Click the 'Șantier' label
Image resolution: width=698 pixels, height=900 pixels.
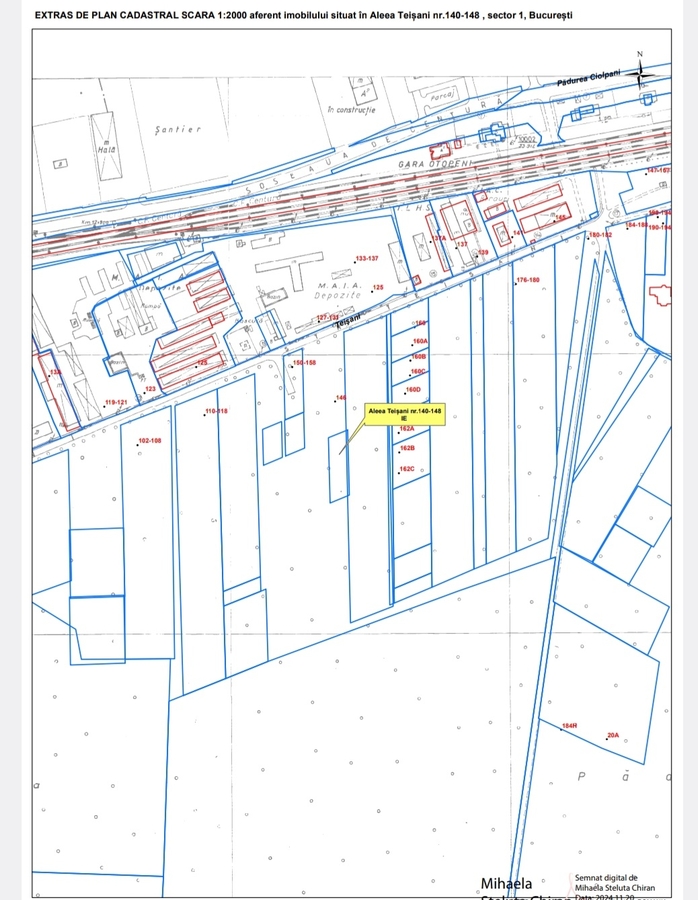pyautogui.click(x=177, y=130)
